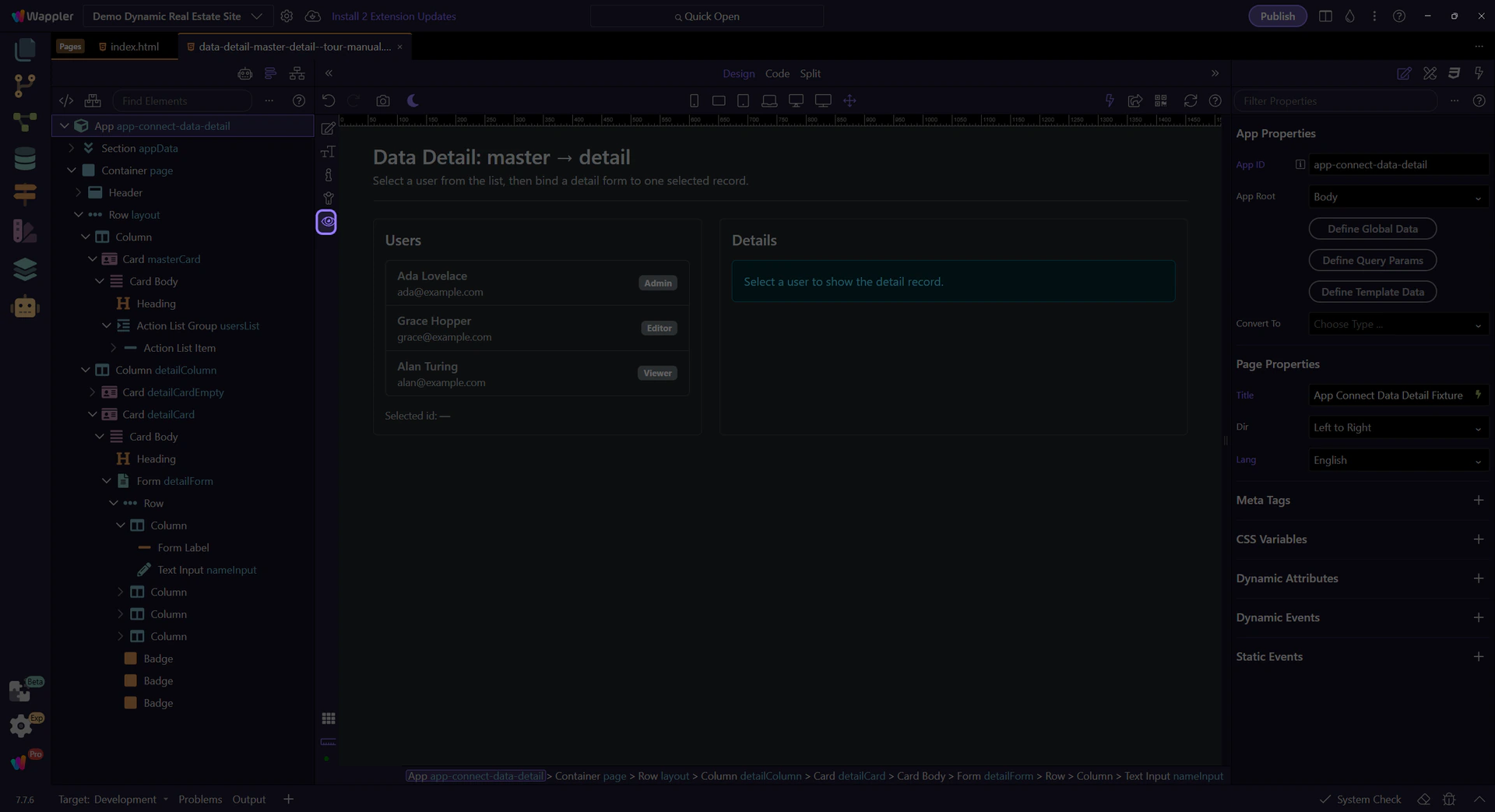Click the Publish button
1495x812 pixels.
(x=1277, y=16)
